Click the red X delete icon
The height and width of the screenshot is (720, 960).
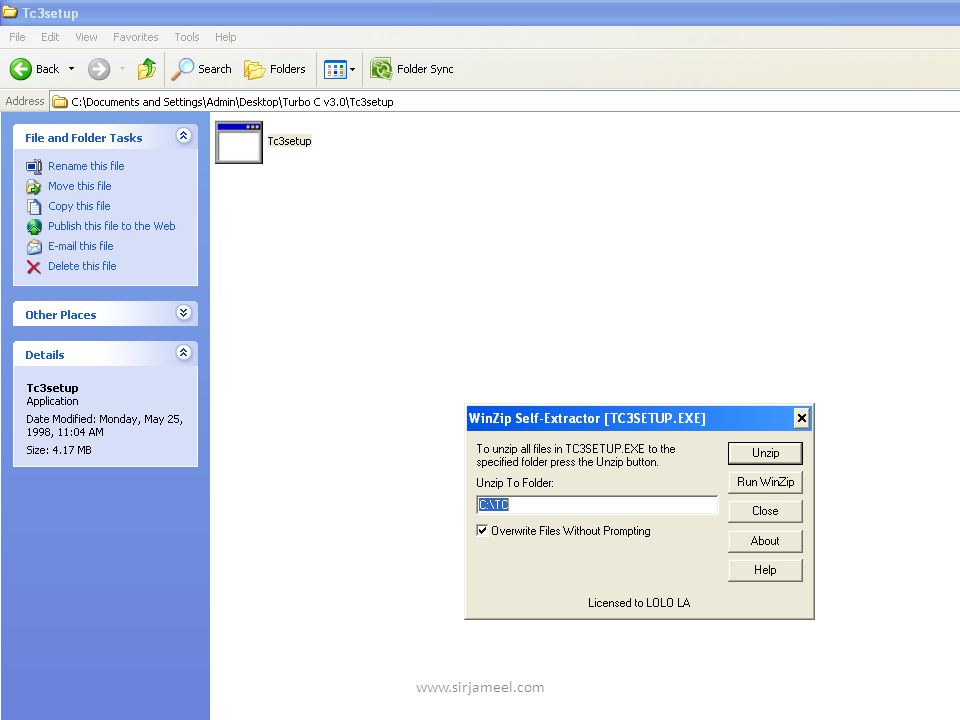pyautogui.click(x=34, y=267)
